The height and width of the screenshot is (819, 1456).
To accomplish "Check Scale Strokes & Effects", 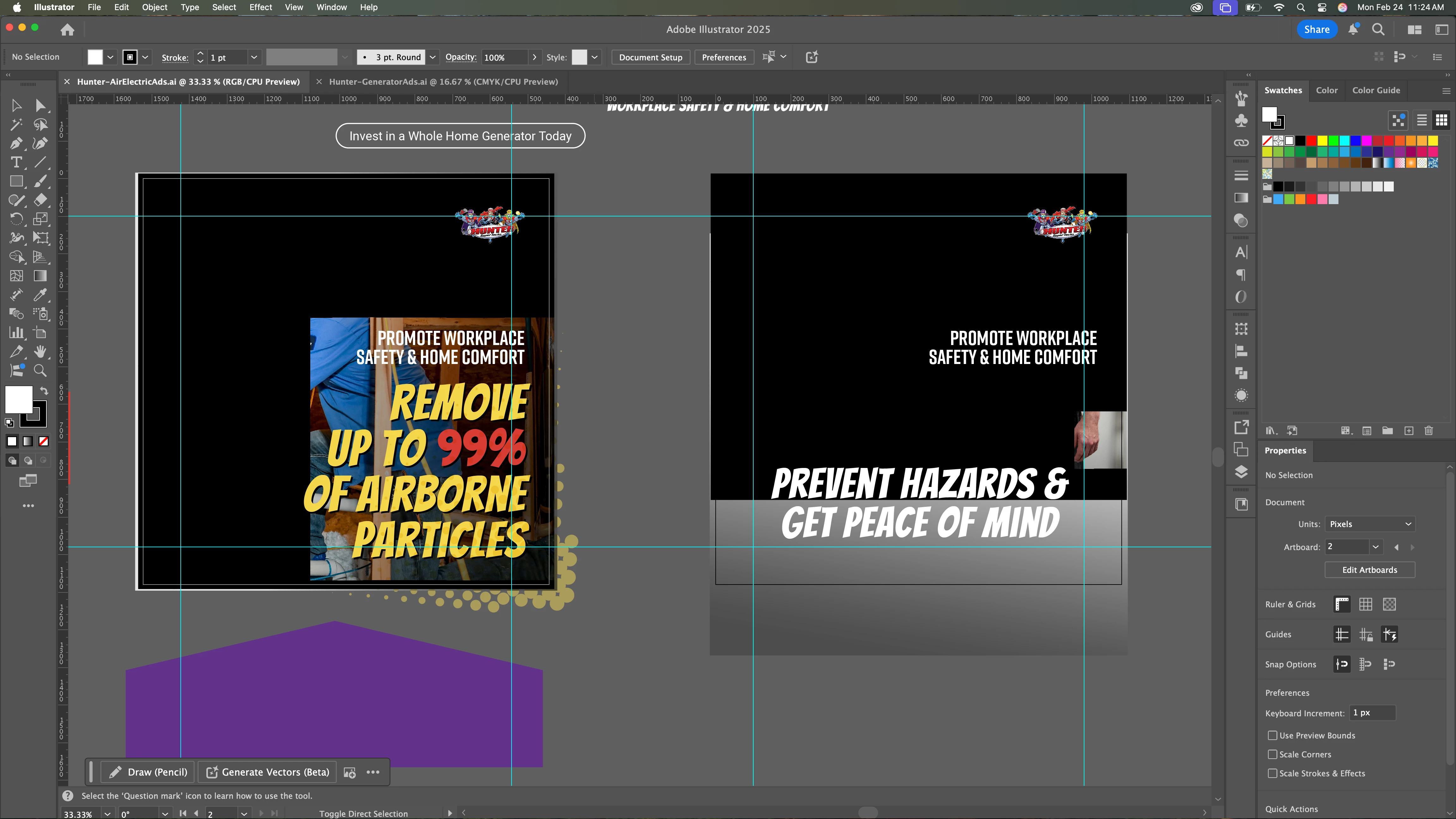I will point(1272,773).
